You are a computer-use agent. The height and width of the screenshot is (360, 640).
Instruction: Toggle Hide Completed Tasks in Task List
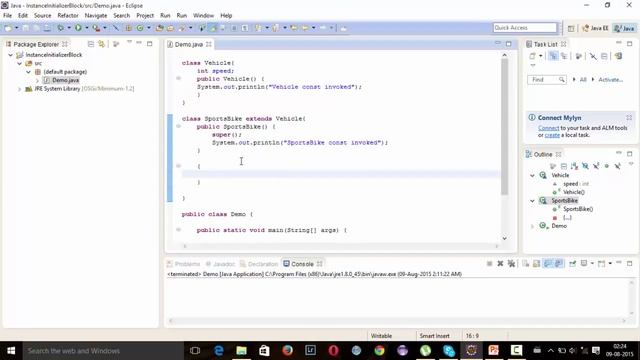(593, 56)
